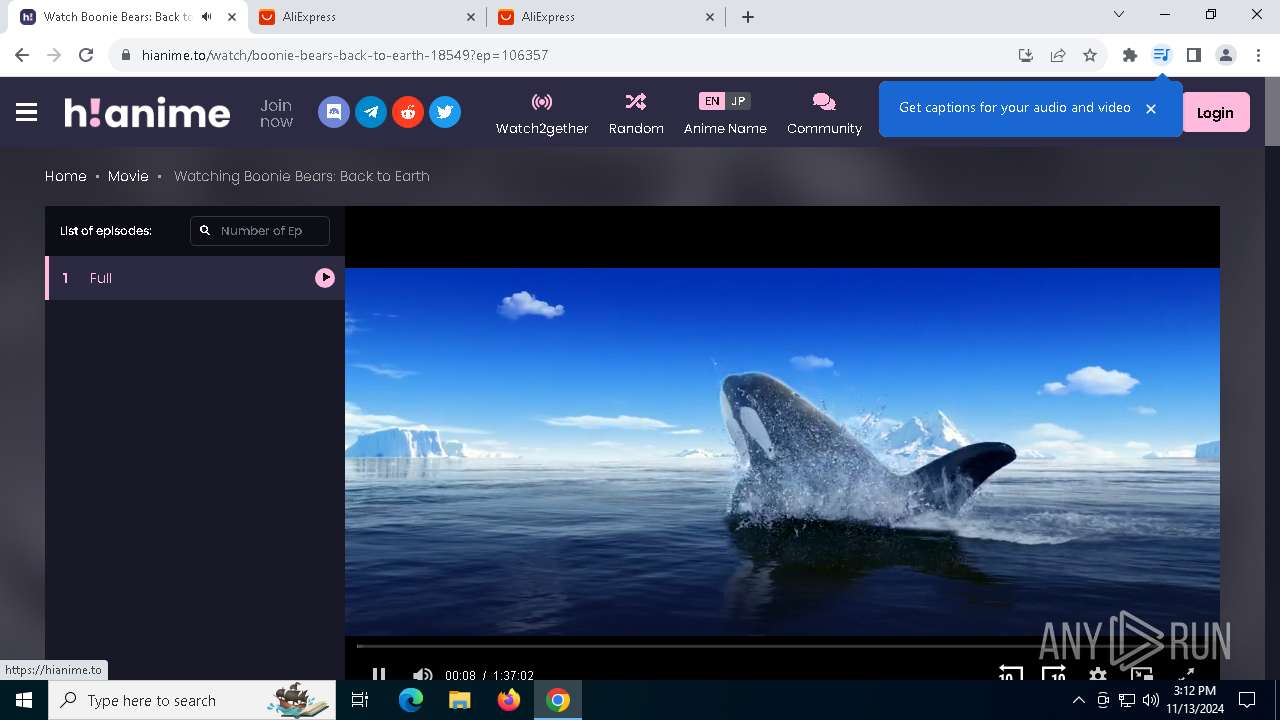Image resolution: width=1280 pixels, height=720 pixels.
Task: Share this page
Action: [1058, 55]
